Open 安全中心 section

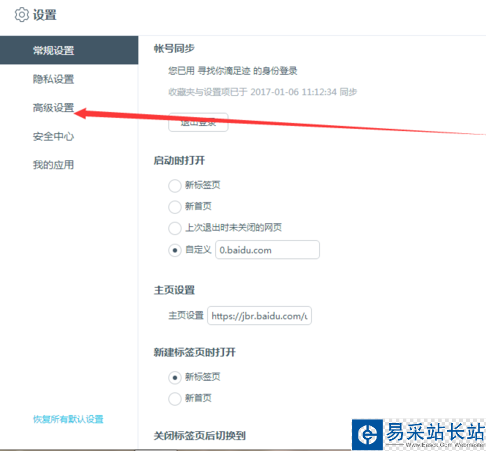(x=53, y=136)
